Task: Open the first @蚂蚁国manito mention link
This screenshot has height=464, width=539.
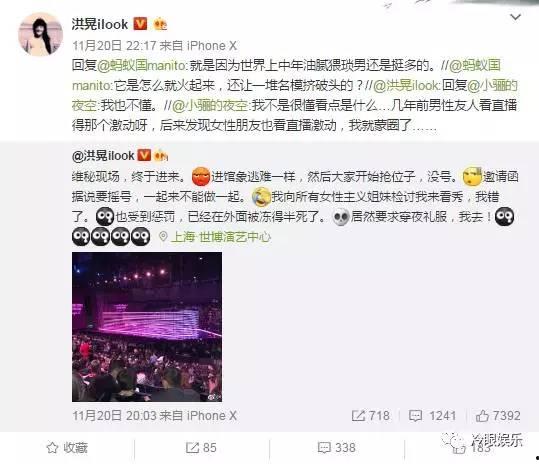Action: tap(143, 65)
